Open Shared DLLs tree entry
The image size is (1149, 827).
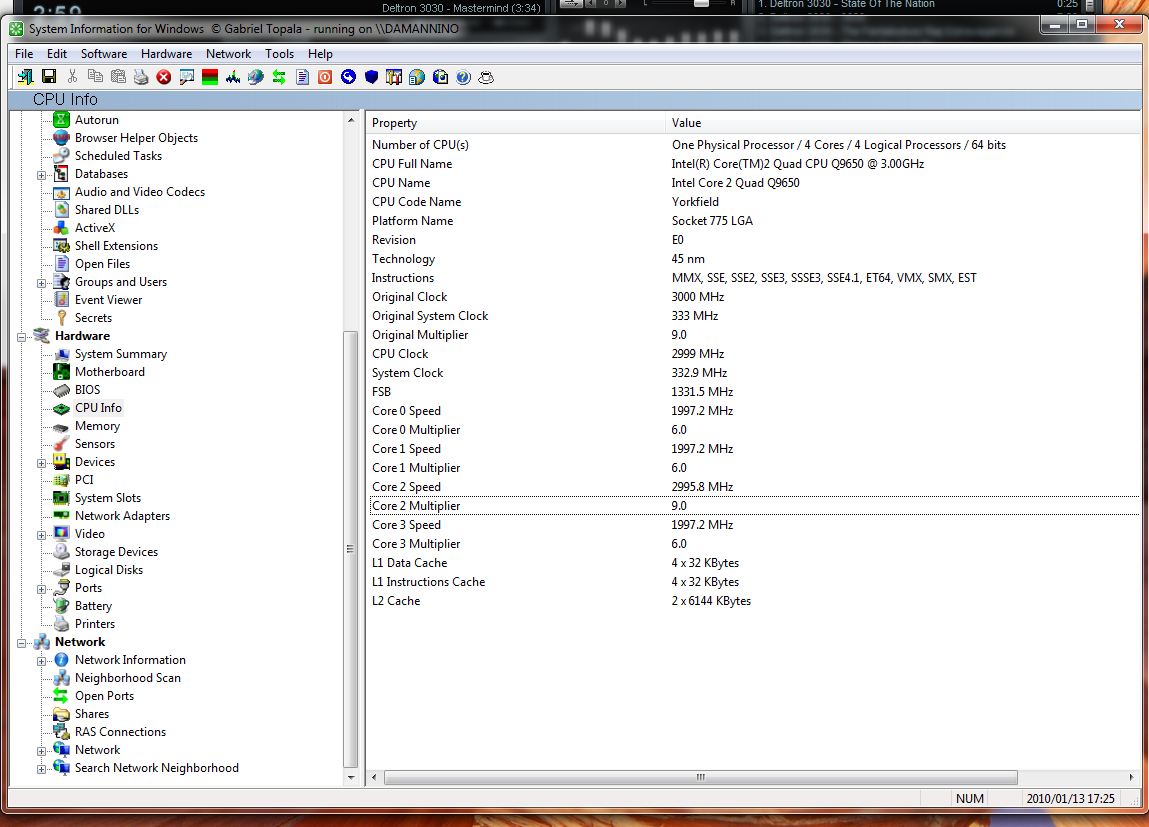107,209
